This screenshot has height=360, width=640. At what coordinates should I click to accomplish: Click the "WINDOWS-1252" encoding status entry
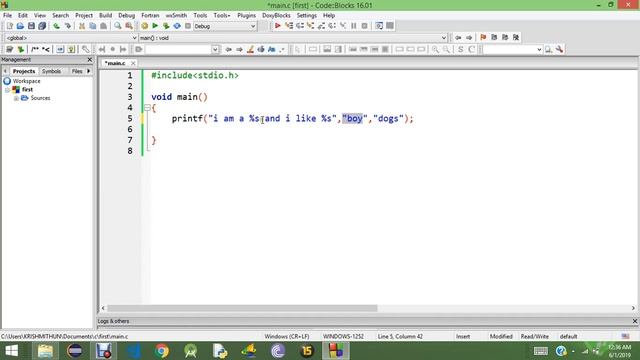coord(343,336)
